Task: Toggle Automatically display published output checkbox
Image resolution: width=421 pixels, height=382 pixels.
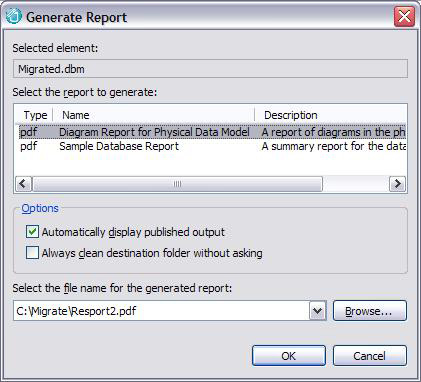Action: (32, 232)
